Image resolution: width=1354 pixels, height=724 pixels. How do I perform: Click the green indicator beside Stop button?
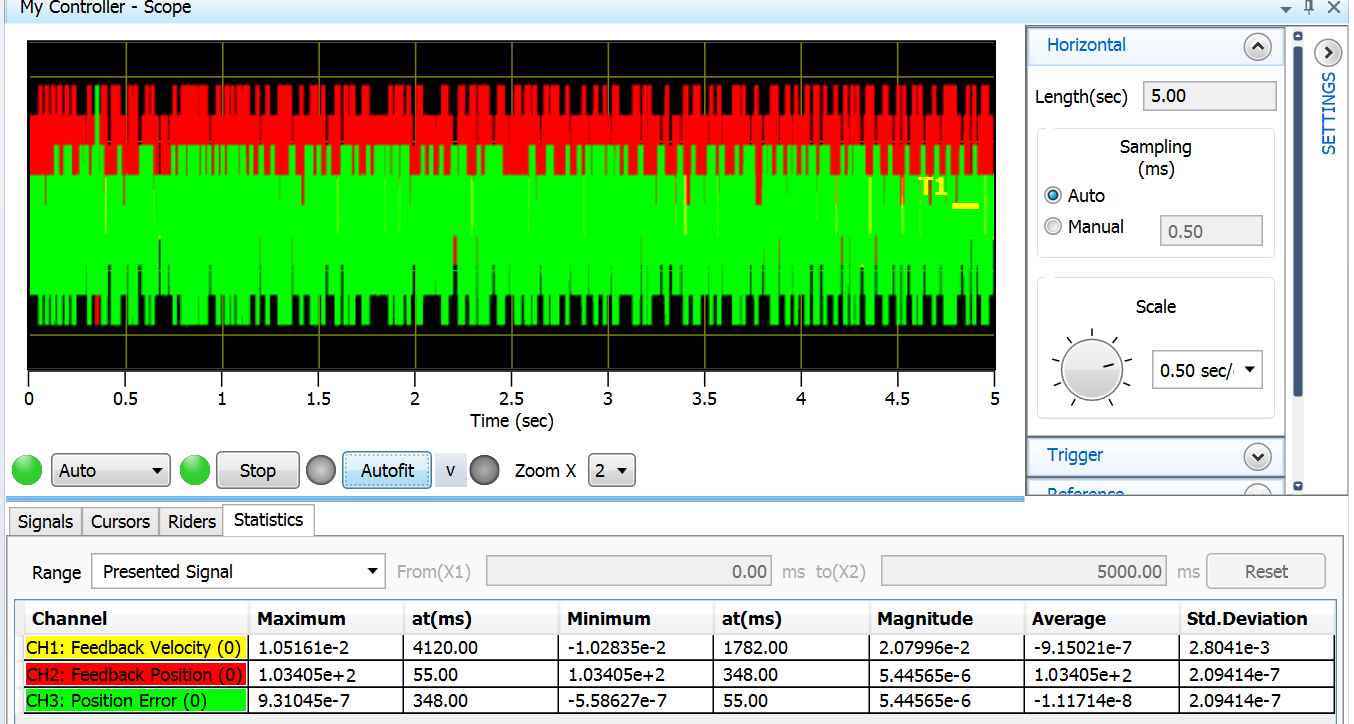click(196, 470)
